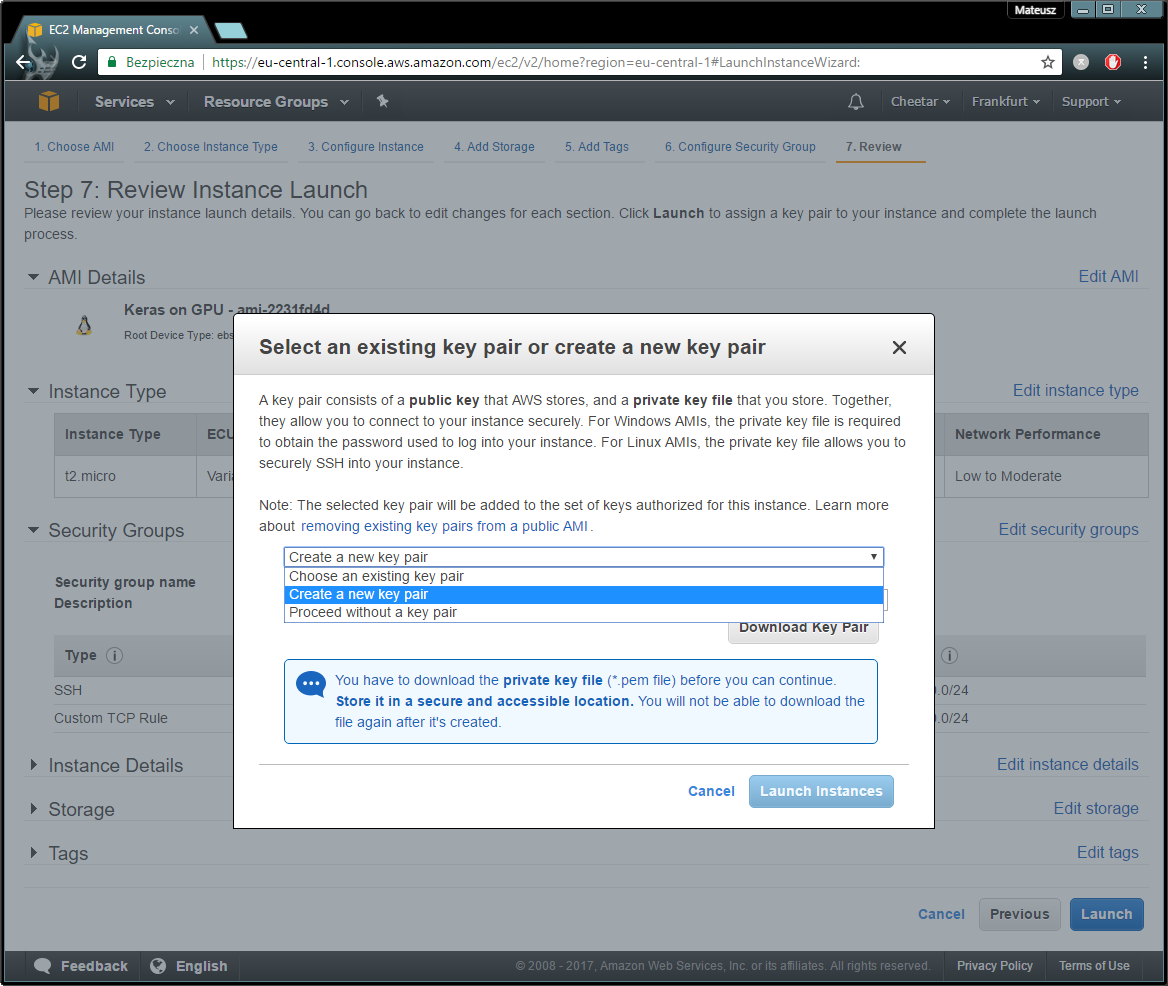Collapse the Instance Type section
The image size is (1168, 986).
(33, 391)
